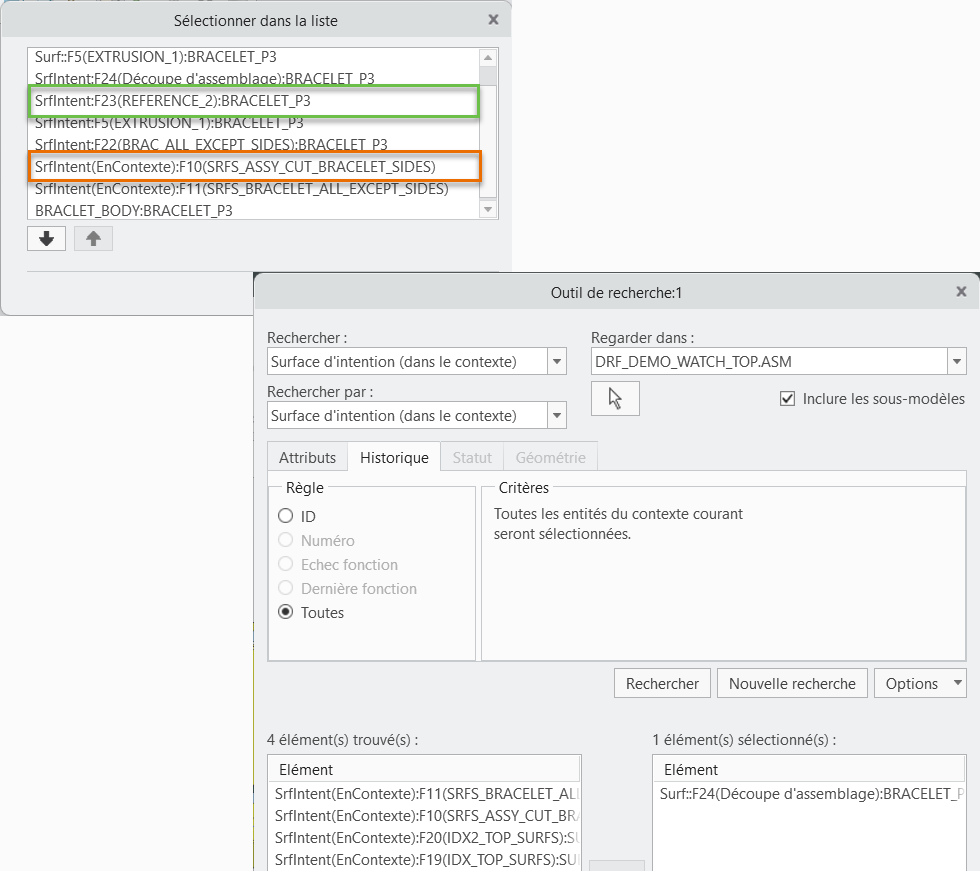Select BRACLET_BODY:BRACELET_P3 list row

[x=253, y=211]
